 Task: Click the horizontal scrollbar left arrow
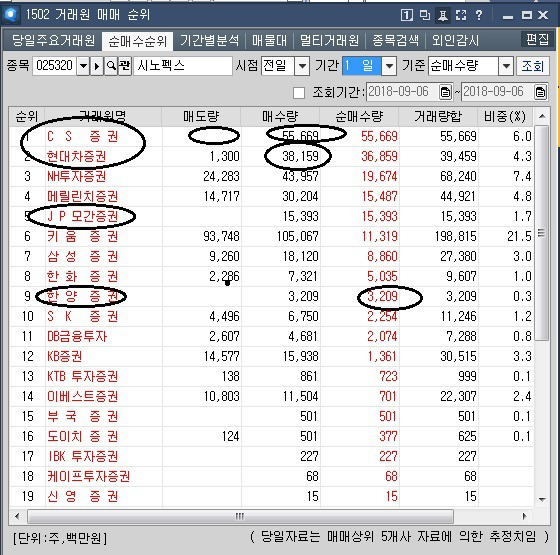click(x=17, y=516)
